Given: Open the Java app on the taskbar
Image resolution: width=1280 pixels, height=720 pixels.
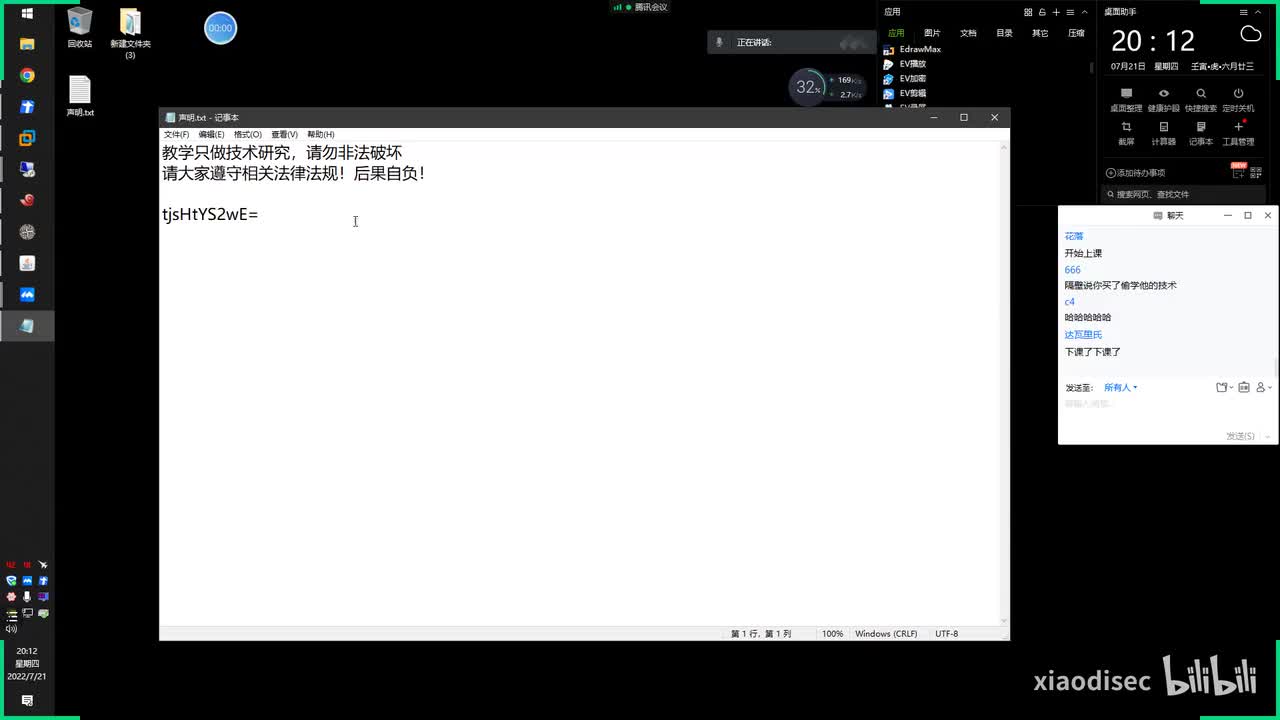Looking at the screenshot, I should pos(27,263).
